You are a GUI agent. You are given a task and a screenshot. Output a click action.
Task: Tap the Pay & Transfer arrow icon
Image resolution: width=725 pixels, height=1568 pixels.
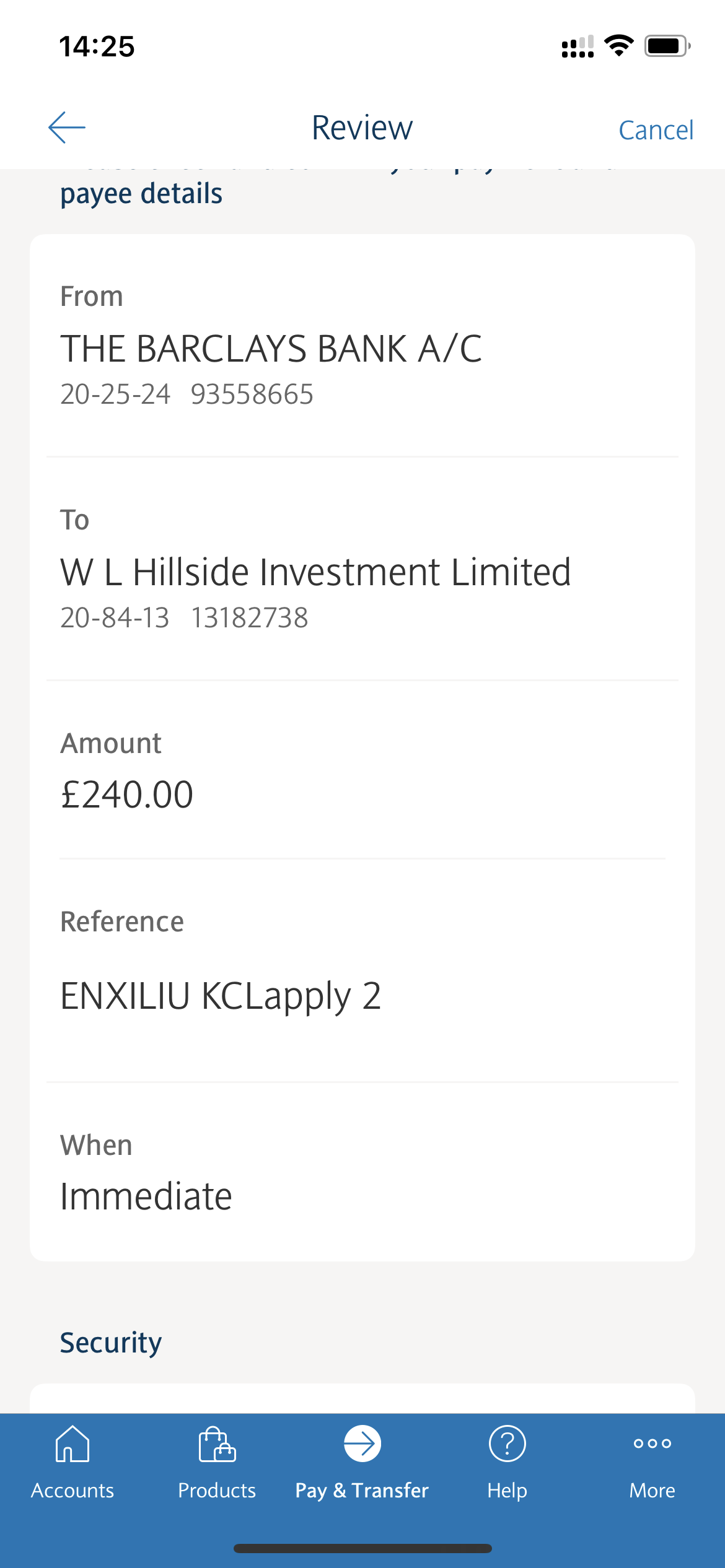pos(362,1444)
